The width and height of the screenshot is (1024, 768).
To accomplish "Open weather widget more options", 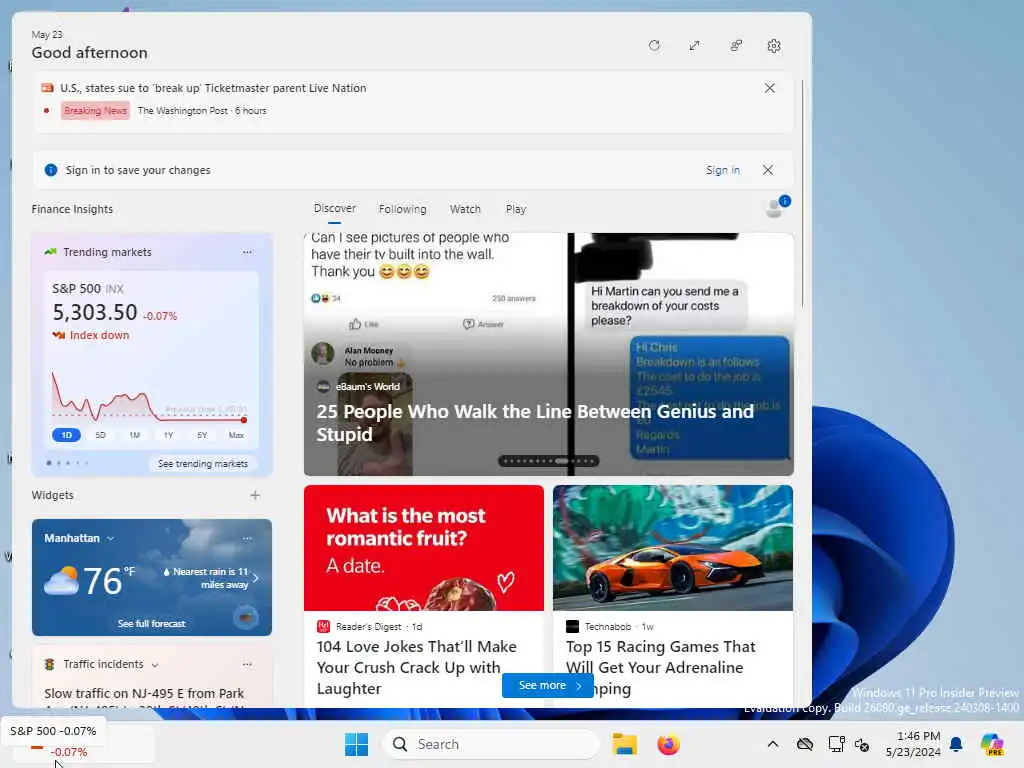I will click(247, 538).
